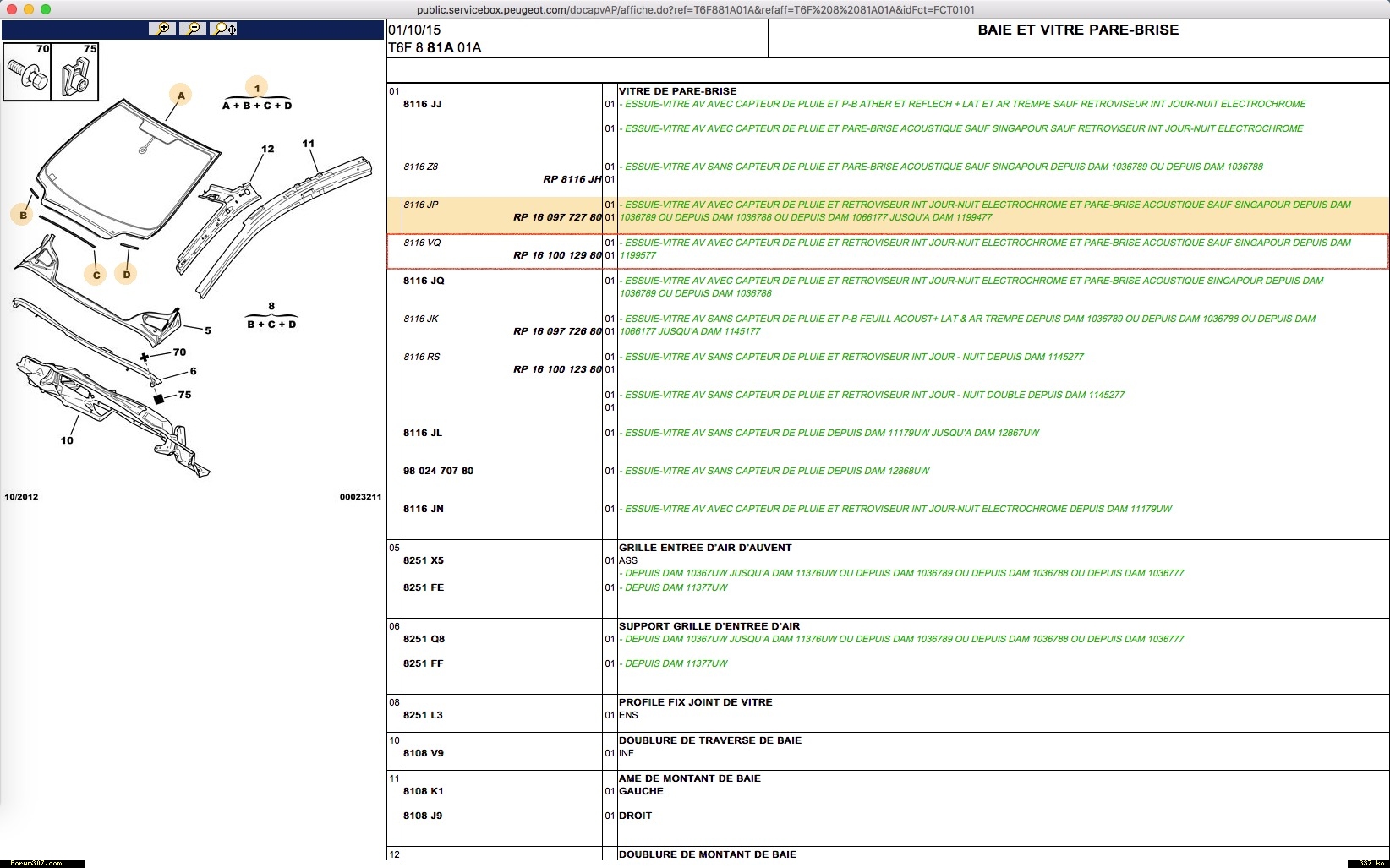Click the number 12 label in the diagram
The height and width of the screenshot is (868, 1390).
click(x=267, y=149)
